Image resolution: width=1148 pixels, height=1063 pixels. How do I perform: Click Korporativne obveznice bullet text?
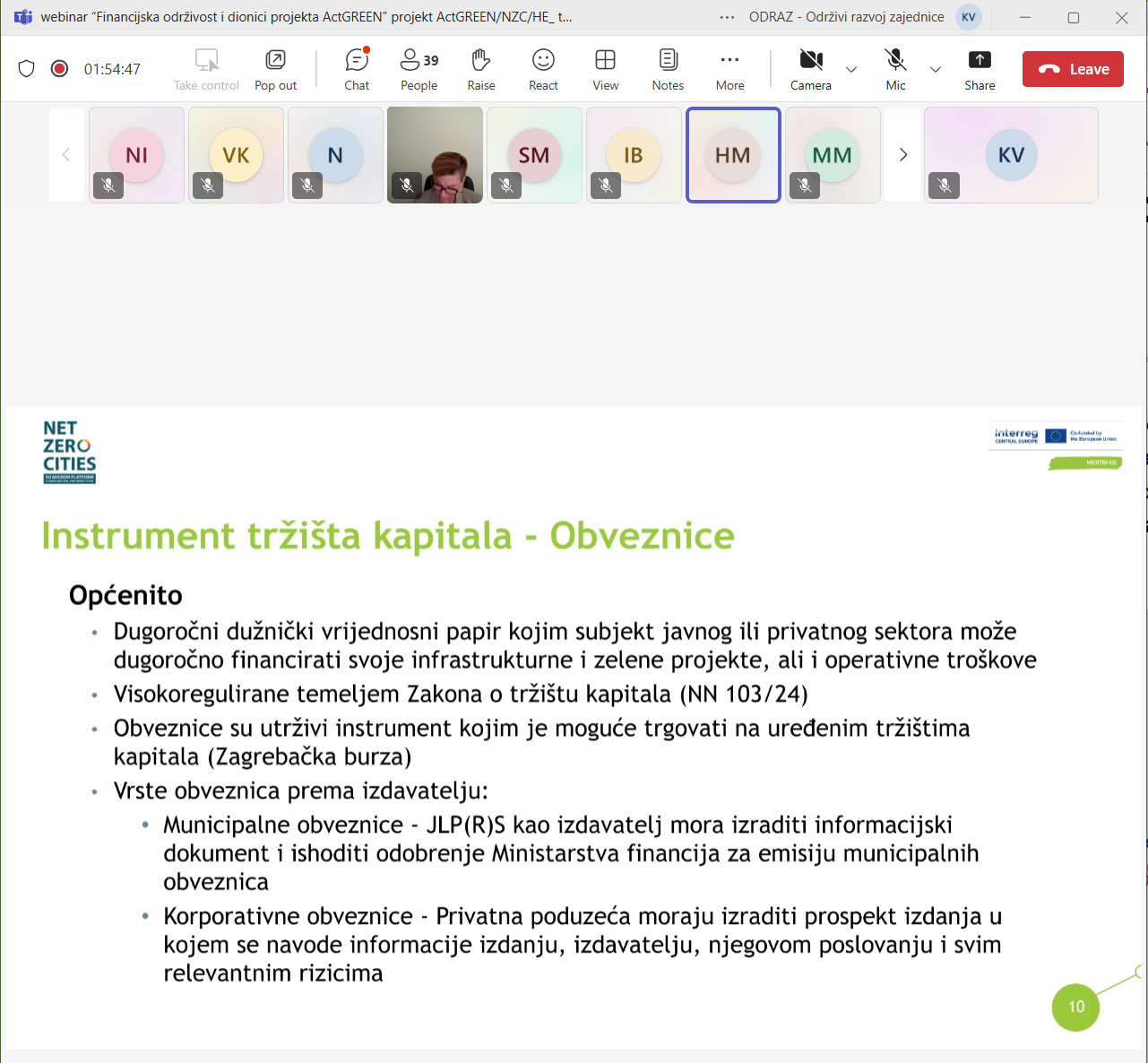pyautogui.click(x=583, y=944)
